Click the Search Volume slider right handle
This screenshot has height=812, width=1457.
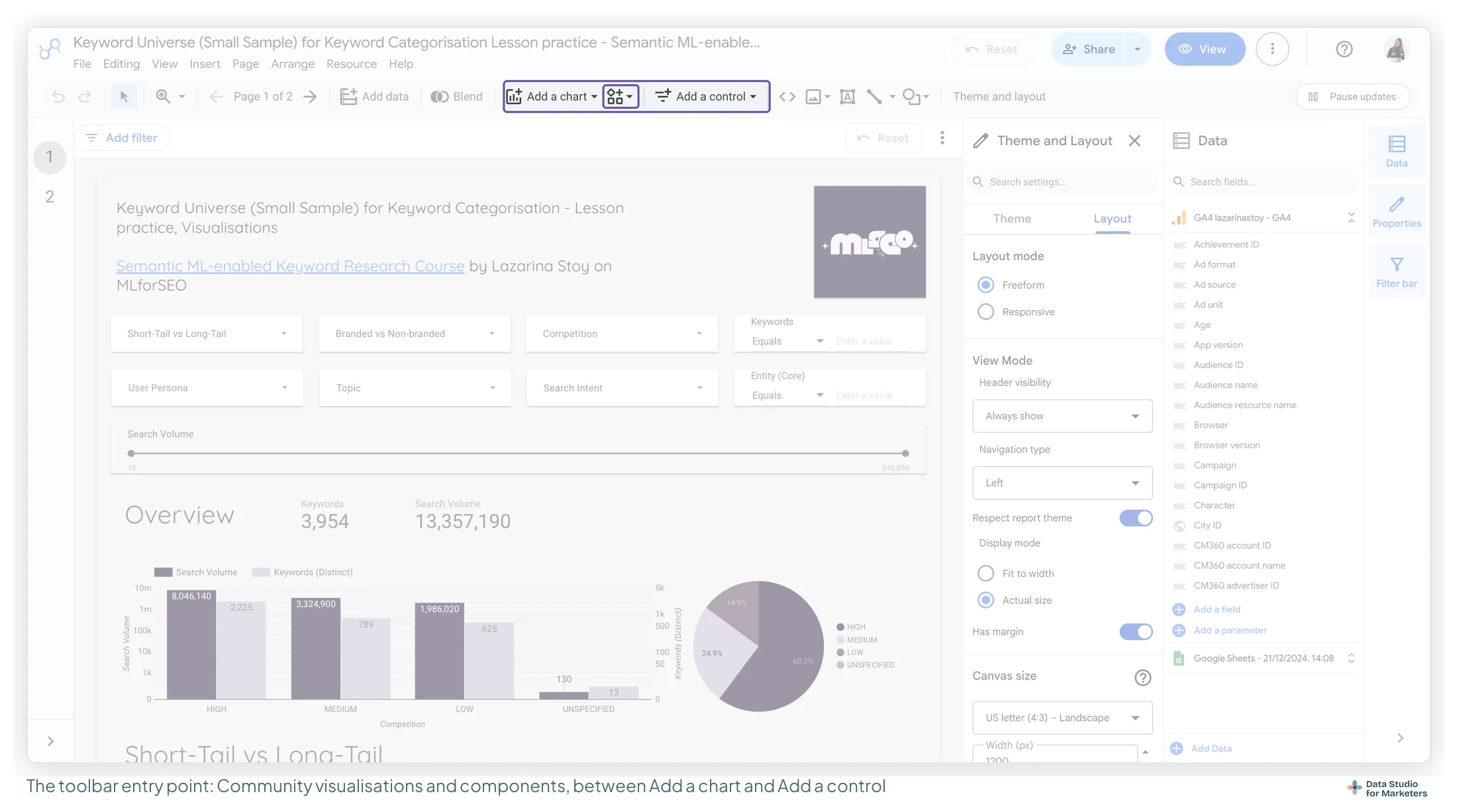[905, 454]
